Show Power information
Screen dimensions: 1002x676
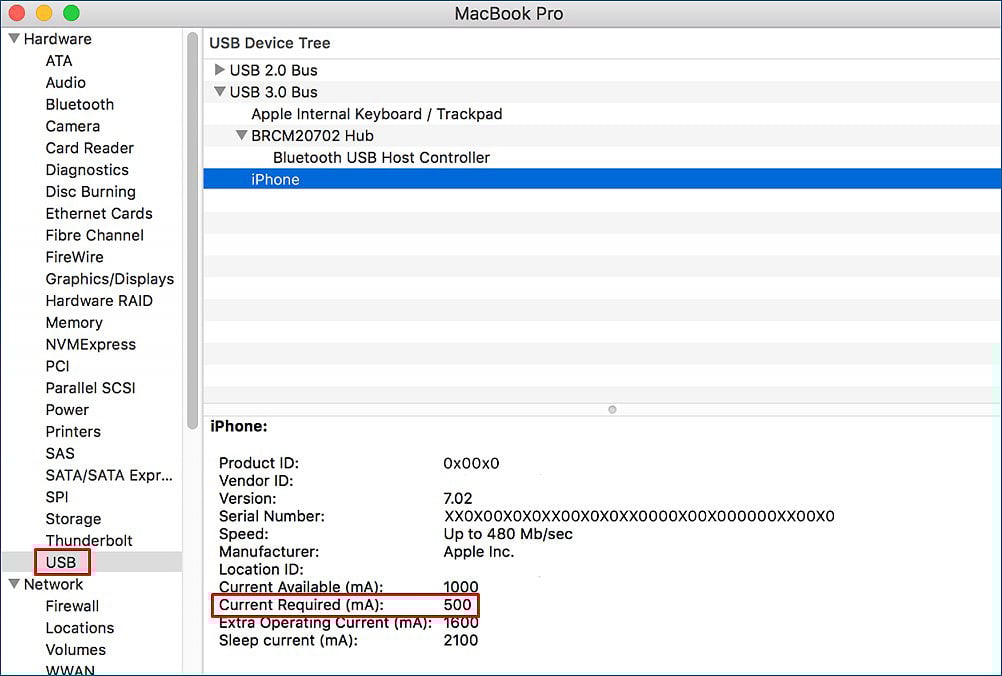point(67,410)
